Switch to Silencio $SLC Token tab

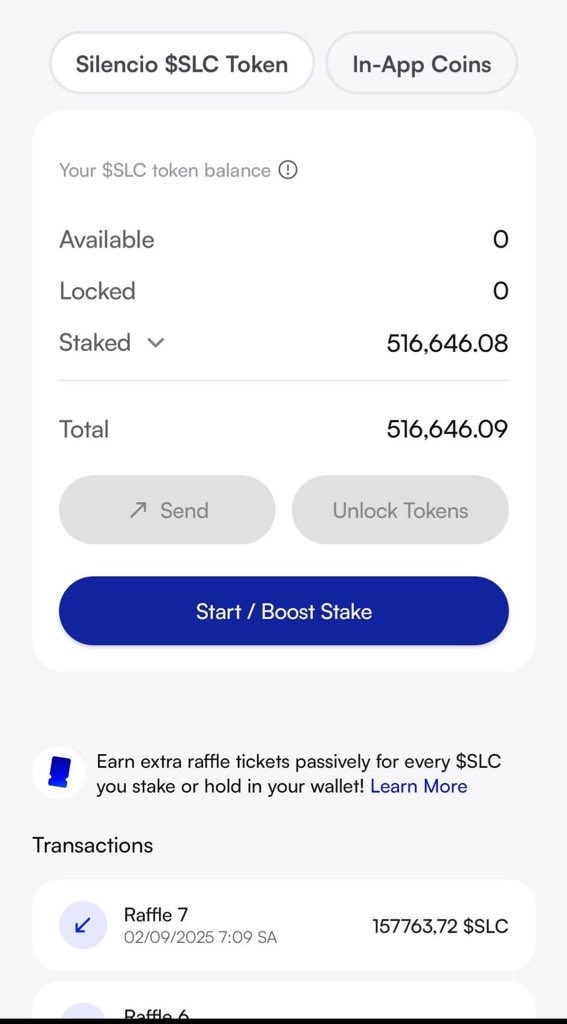click(182, 64)
